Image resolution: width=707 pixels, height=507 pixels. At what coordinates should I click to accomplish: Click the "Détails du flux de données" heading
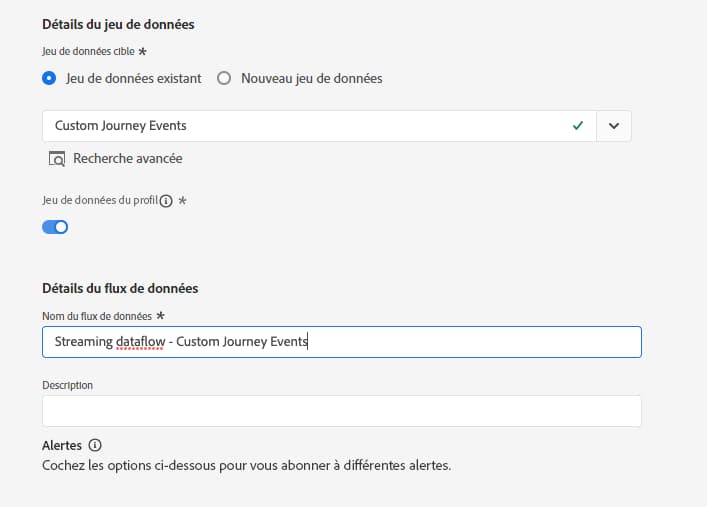120,288
